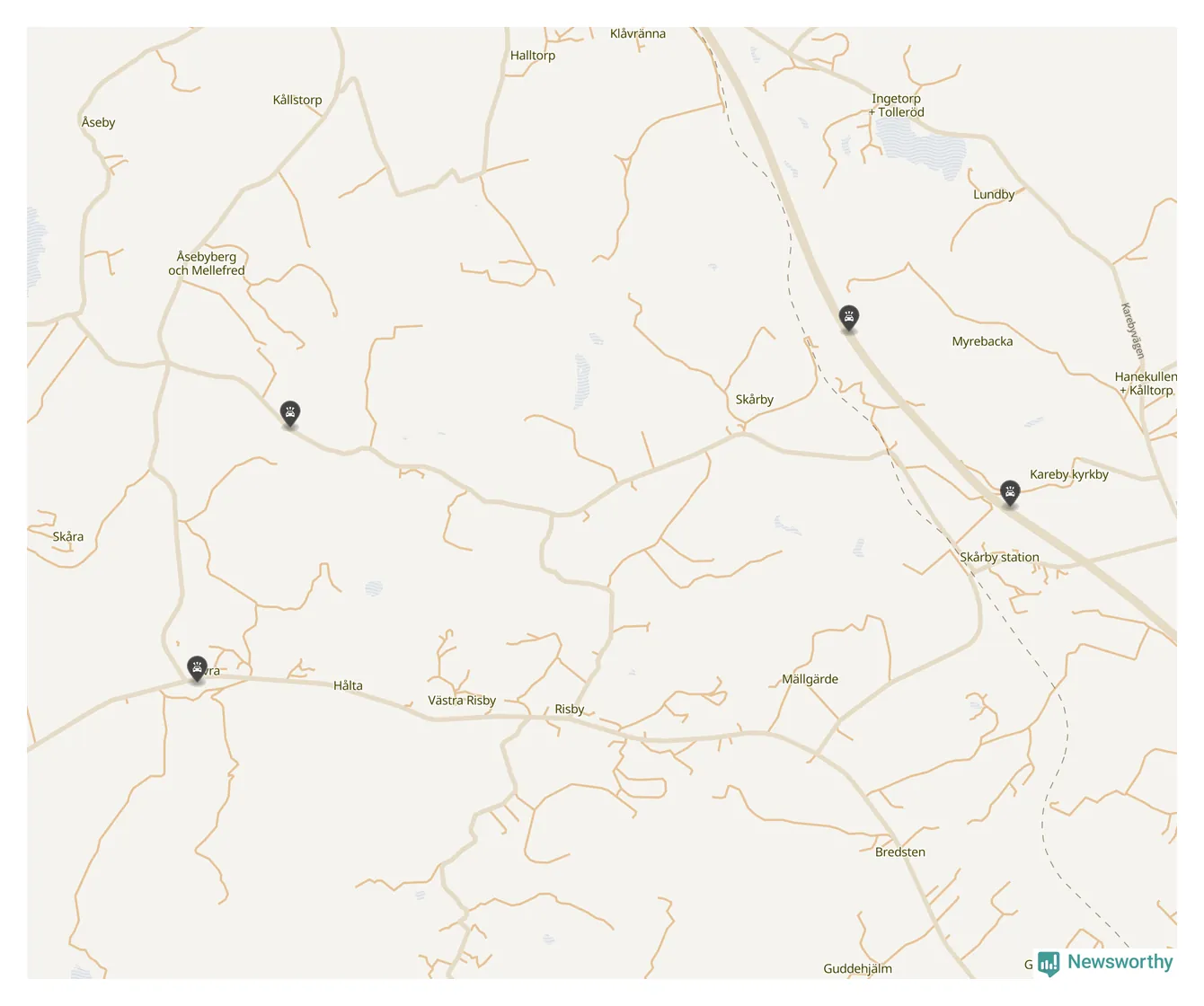Click the Guddehjälm label
Viewport: 1204px width, 1006px height.
coord(858,969)
